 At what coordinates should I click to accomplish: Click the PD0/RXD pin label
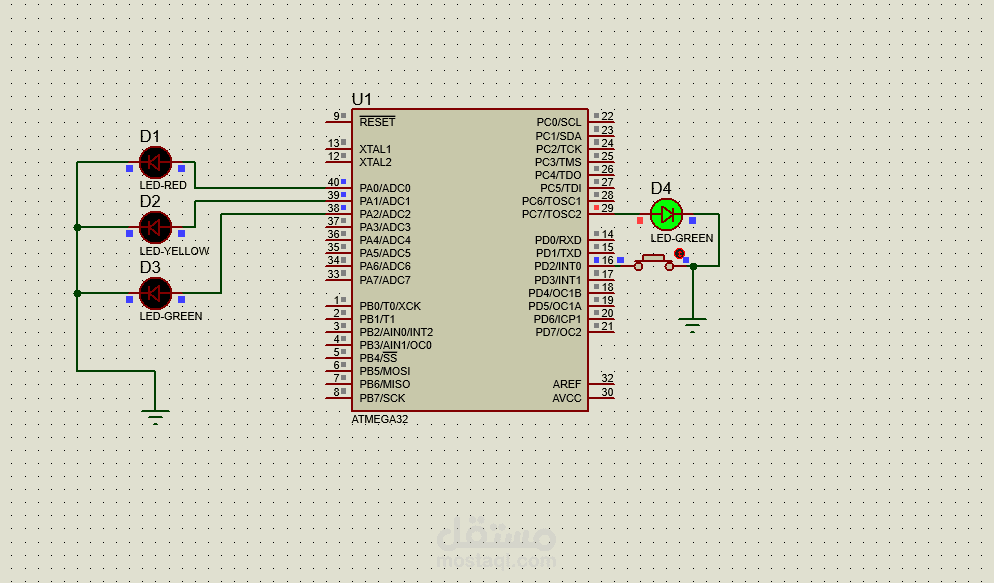pos(558,240)
